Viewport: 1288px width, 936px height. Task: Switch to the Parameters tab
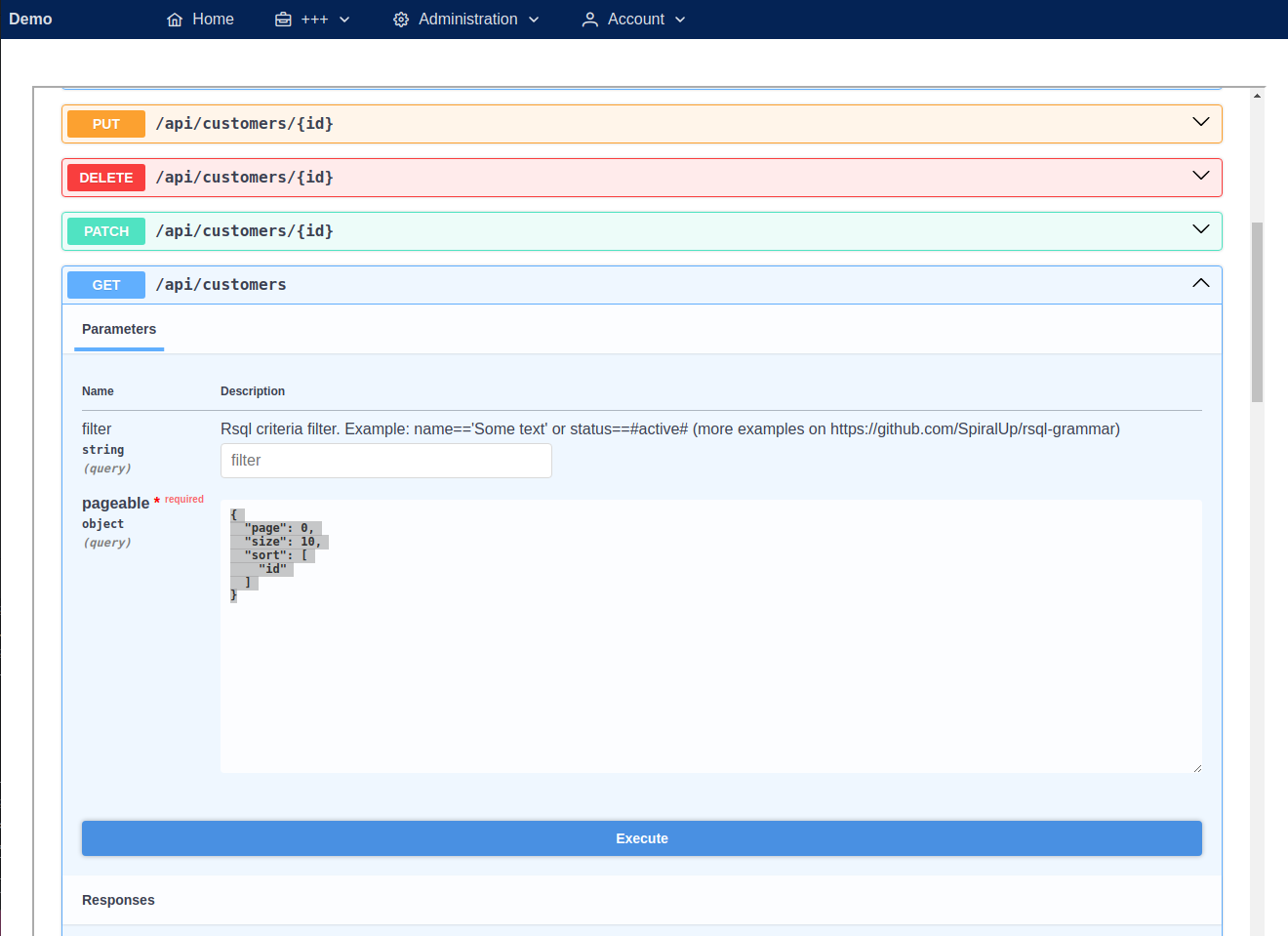(x=118, y=329)
